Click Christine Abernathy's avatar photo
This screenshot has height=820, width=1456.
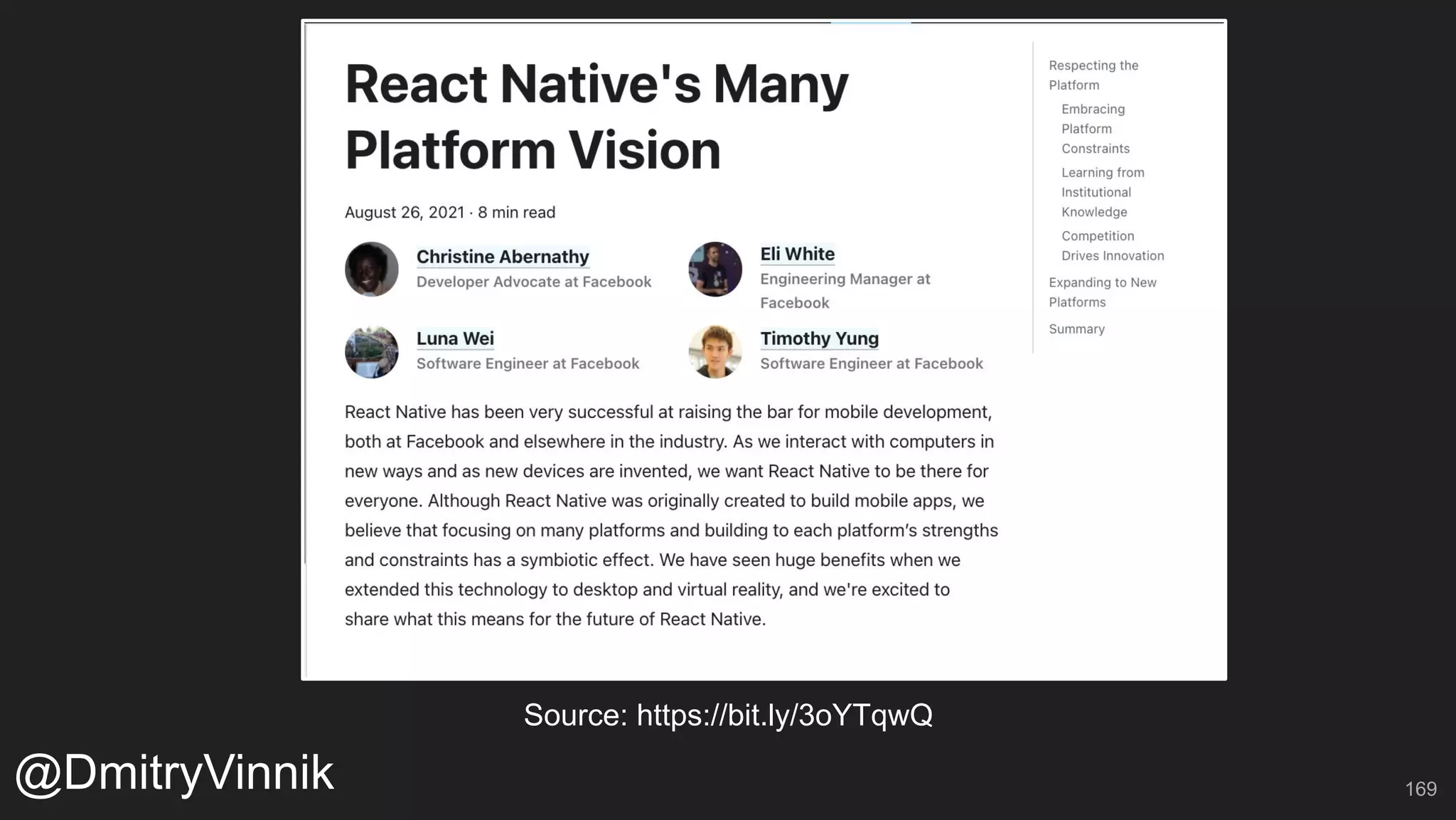pos(372,269)
